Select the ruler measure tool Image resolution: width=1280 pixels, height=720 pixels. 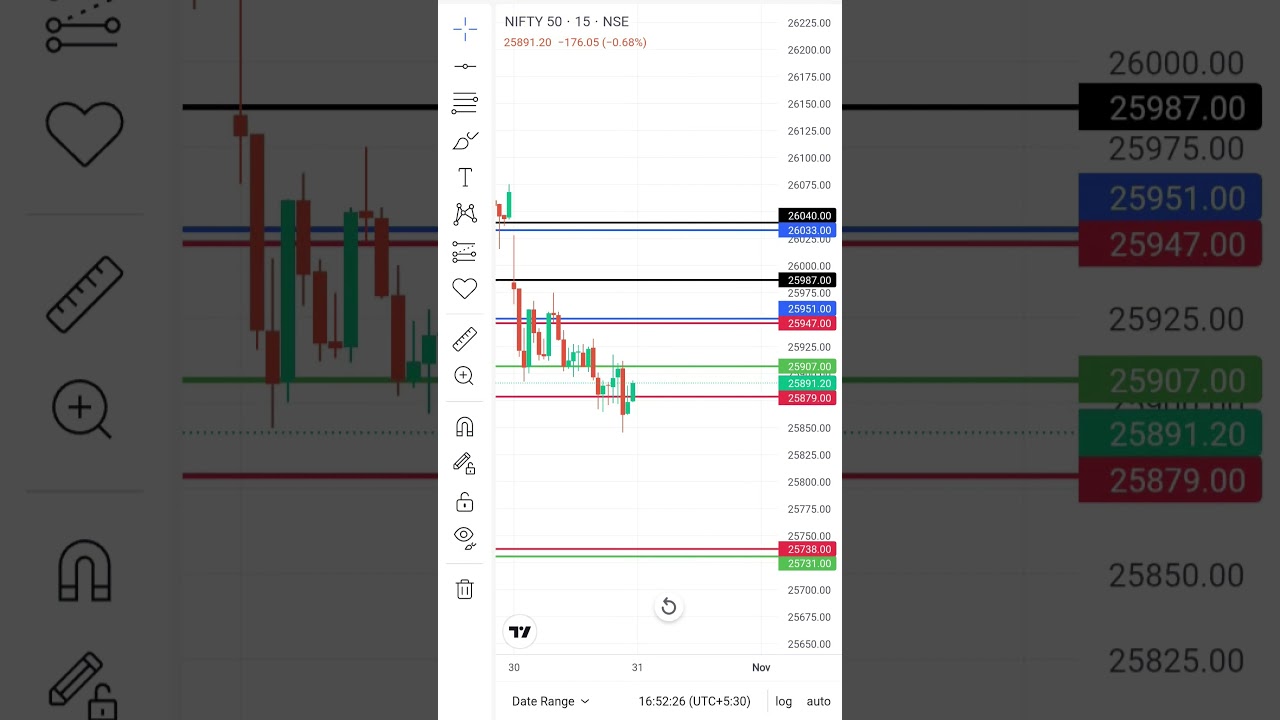pos(465,339)
